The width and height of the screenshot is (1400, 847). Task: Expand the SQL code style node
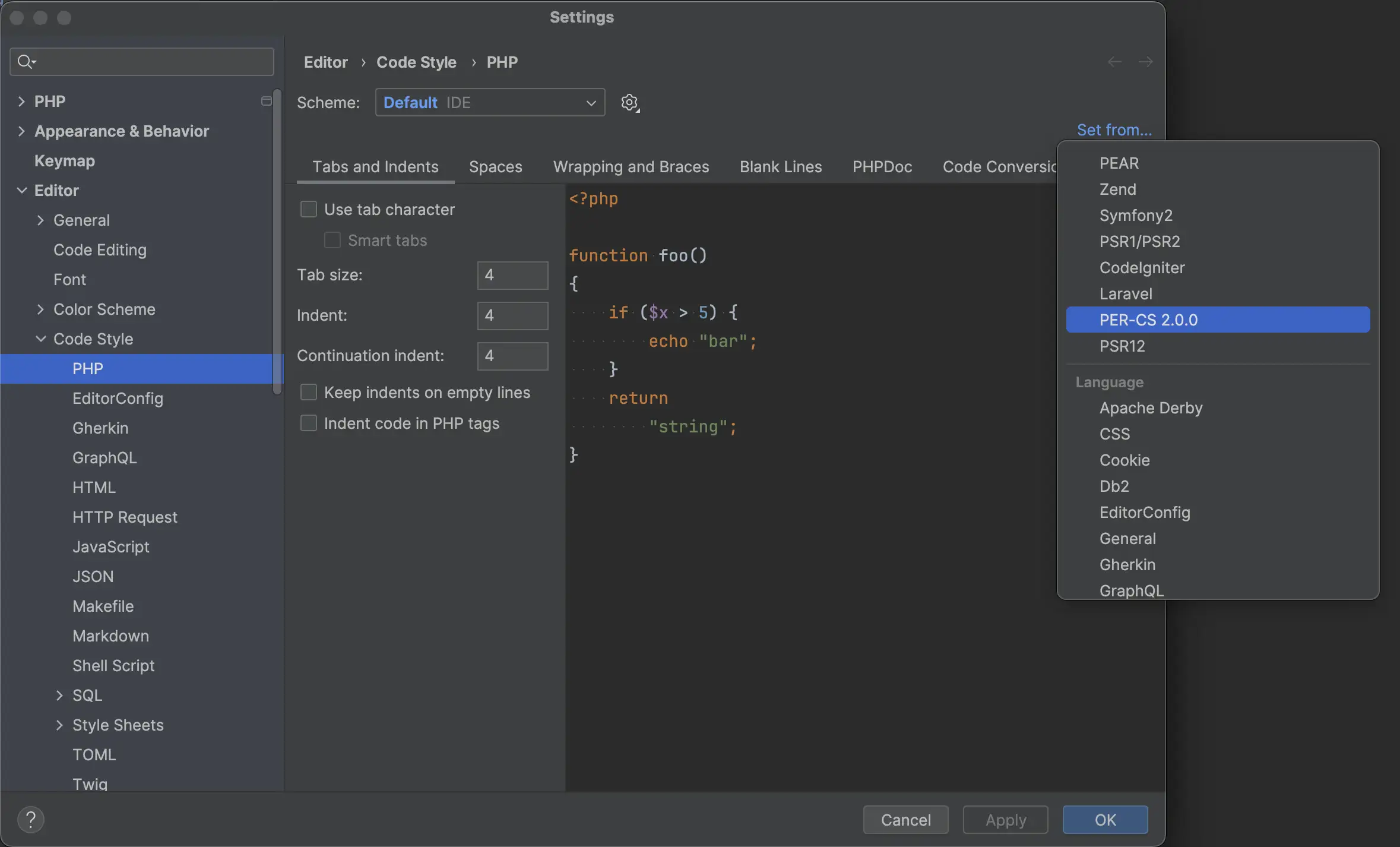[x=59, y=695]
